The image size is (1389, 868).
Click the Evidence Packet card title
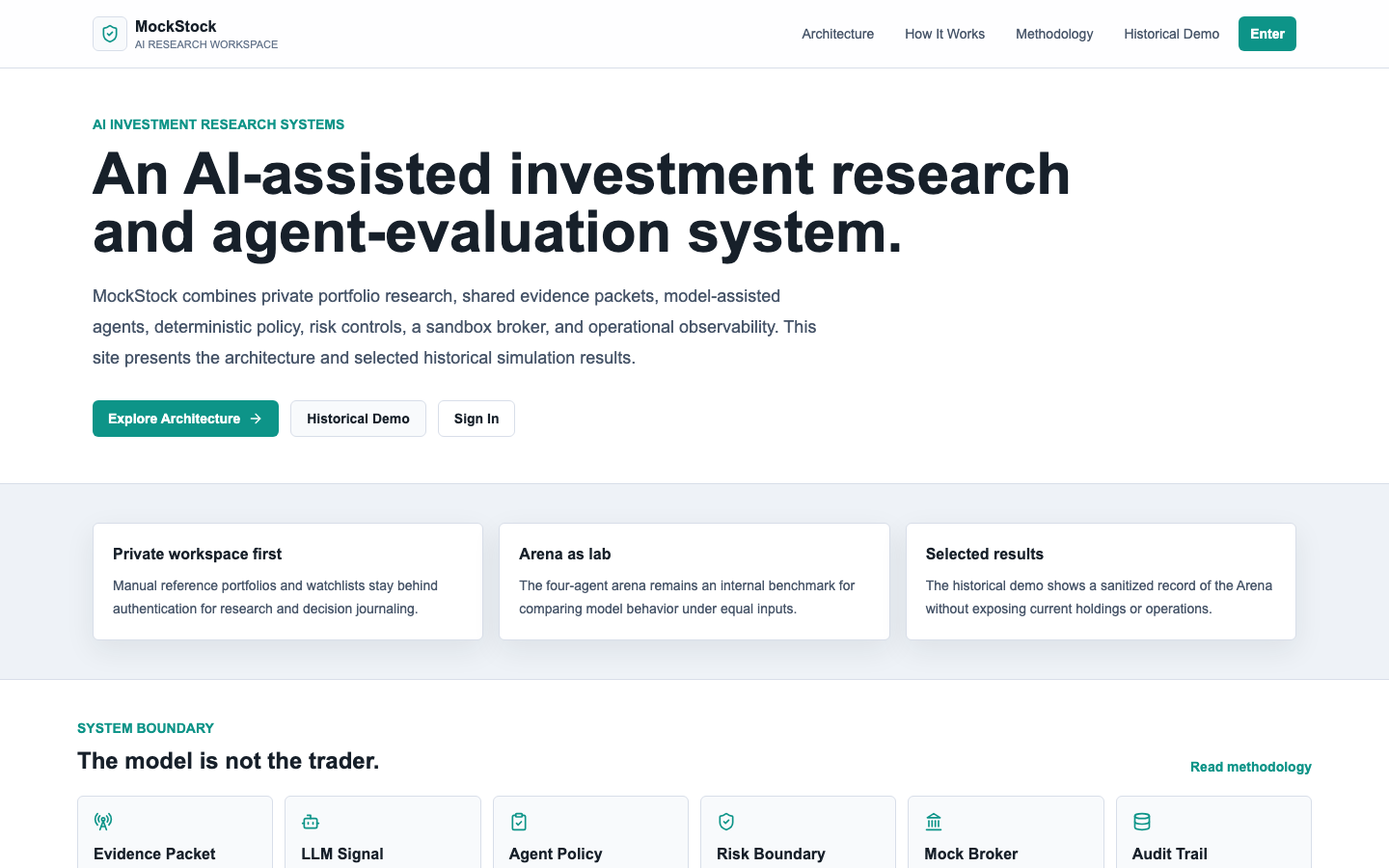coord(154,854)
